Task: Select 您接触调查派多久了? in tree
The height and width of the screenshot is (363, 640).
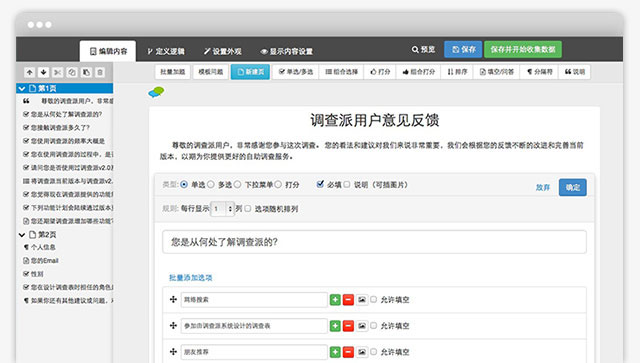Action: (x=57, y=127)
